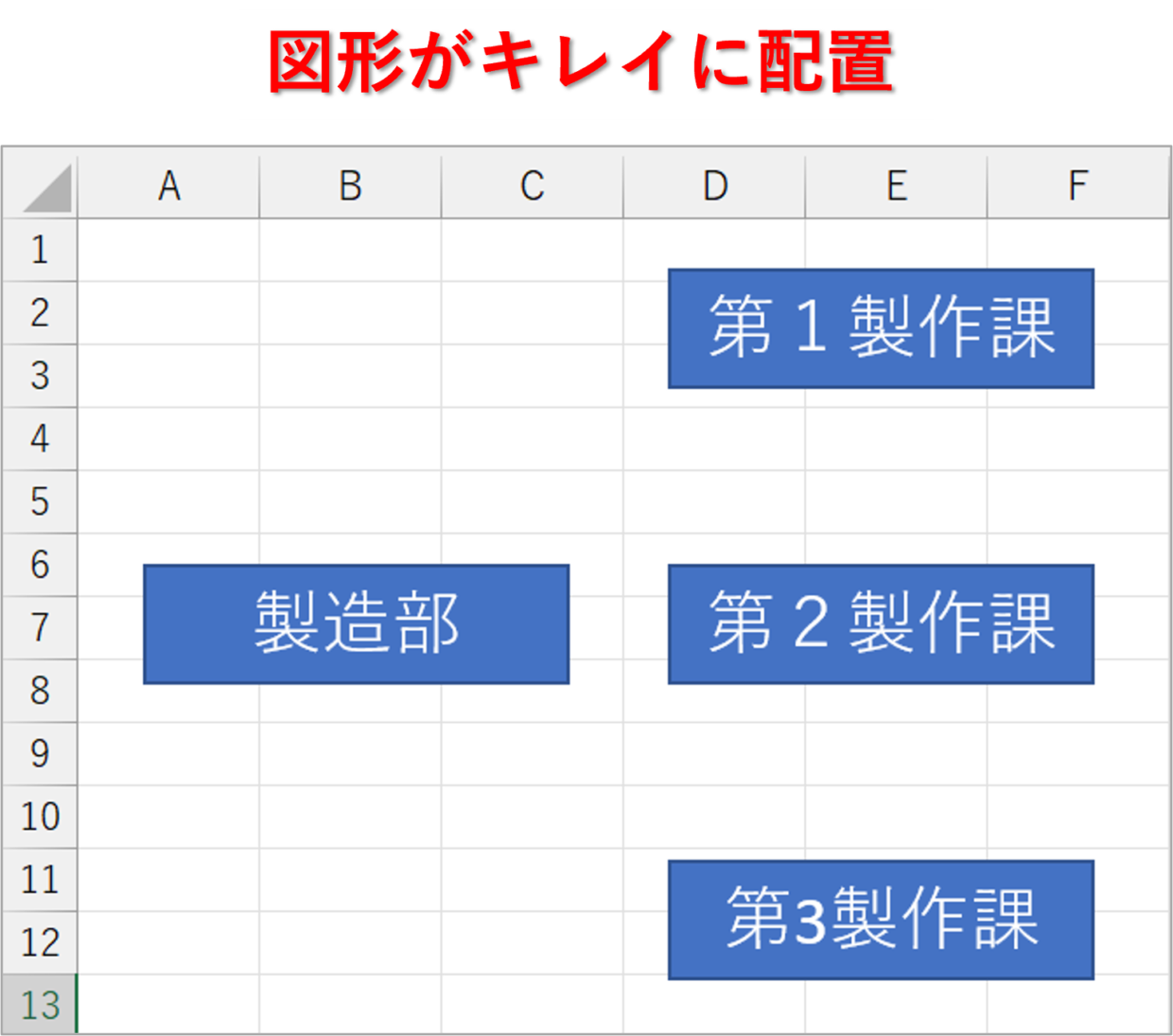
Task: Click row 4 header
Action: [x=40, y=439]
